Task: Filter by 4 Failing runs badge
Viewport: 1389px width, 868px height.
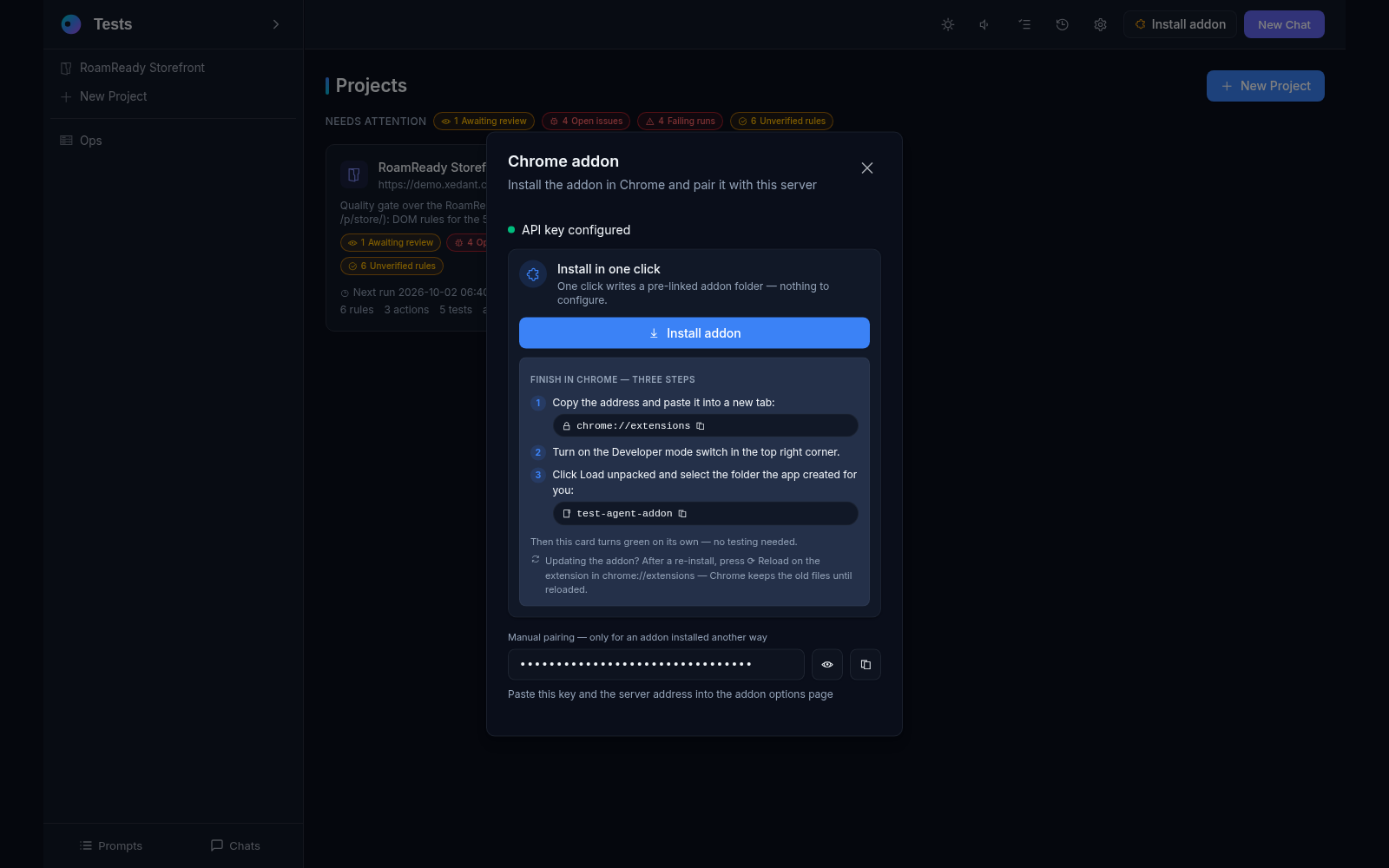Action: click(x=680, y=122)
